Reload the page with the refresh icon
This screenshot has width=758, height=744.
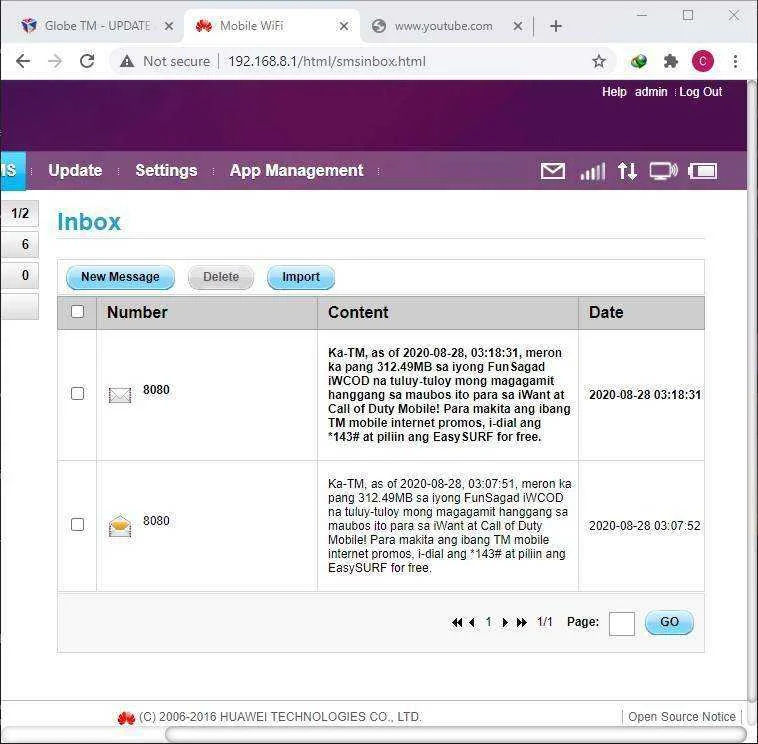(x=87, y=61)
